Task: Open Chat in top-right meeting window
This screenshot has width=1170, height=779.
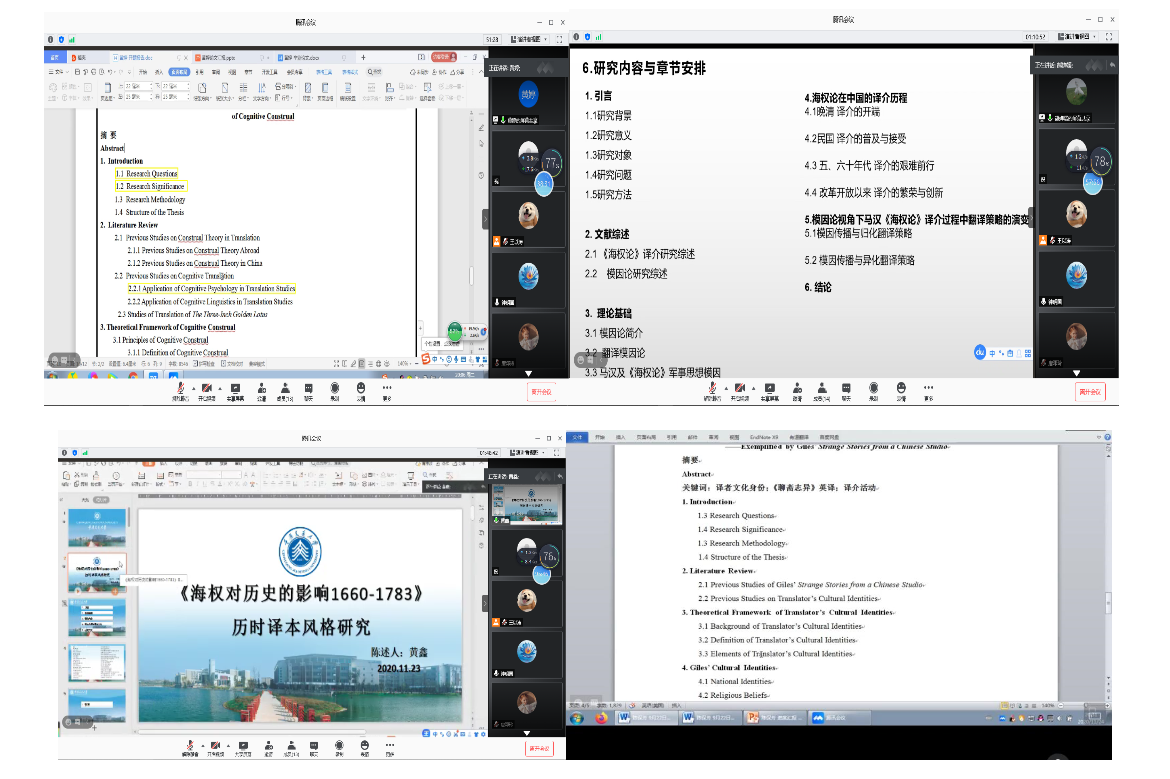Action: click(846, 391)
